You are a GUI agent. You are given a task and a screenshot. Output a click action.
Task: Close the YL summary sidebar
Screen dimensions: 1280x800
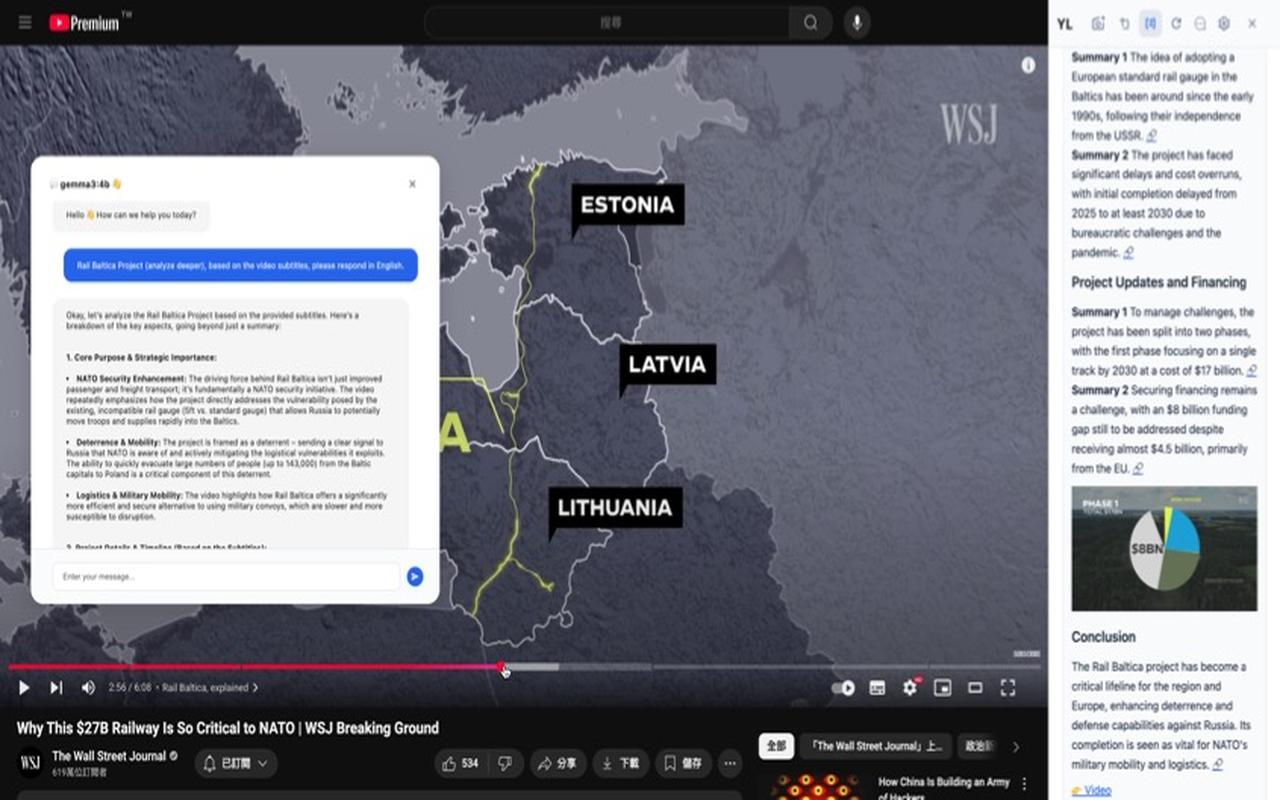coord(1252,24)
